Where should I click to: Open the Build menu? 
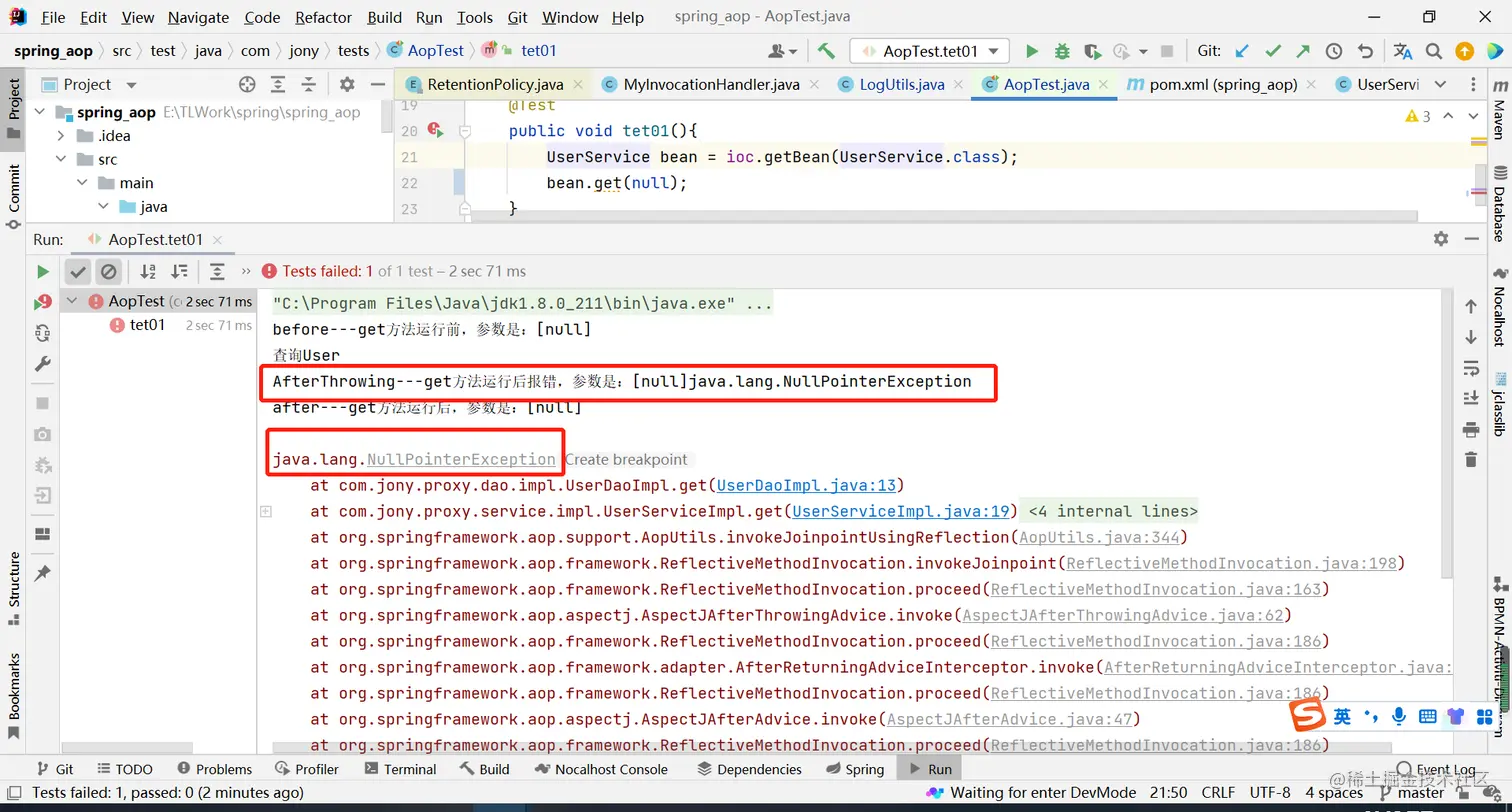(x=385, y=17)
